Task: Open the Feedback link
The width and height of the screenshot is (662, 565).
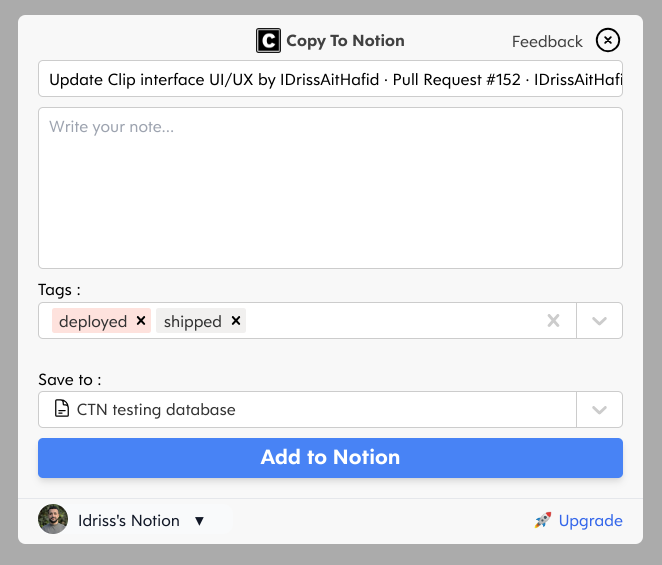Action: (x=547, y=41)
